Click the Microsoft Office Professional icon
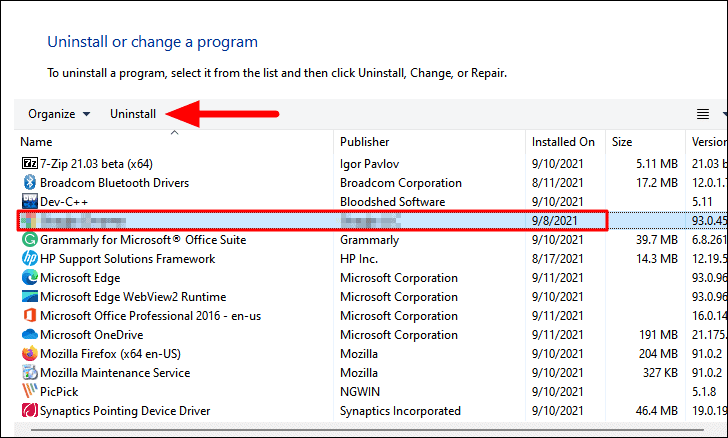The image size is (728, 438). (30, 316)
